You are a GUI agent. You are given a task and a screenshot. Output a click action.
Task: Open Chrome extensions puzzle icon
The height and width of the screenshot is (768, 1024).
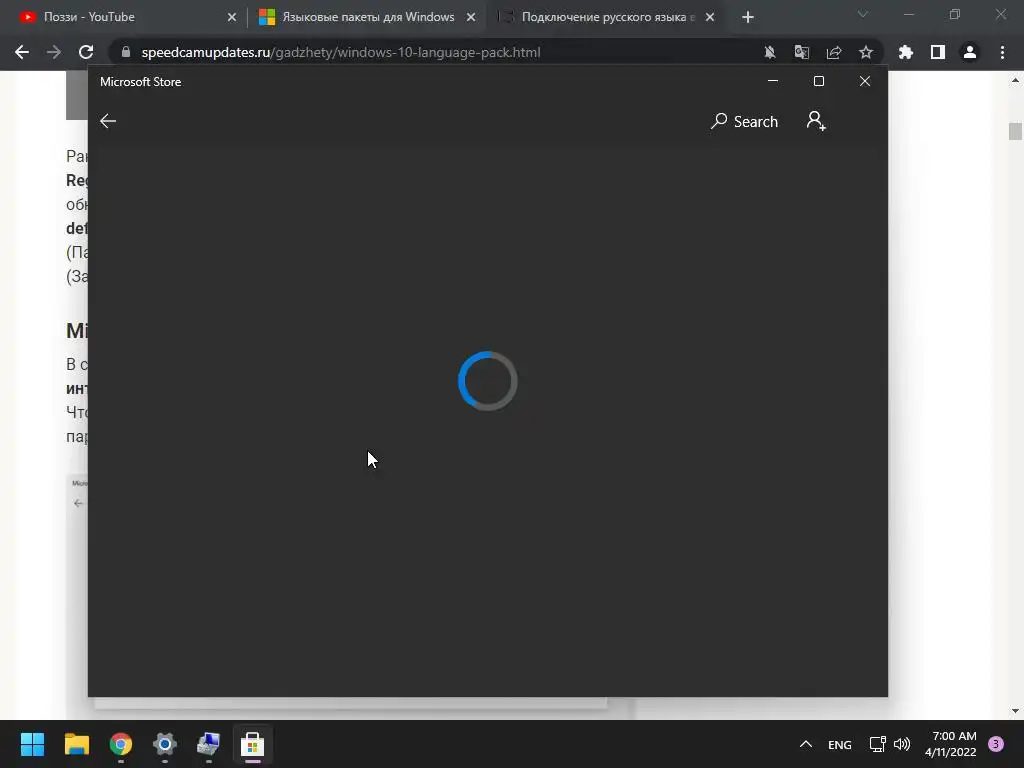(906, 52)
